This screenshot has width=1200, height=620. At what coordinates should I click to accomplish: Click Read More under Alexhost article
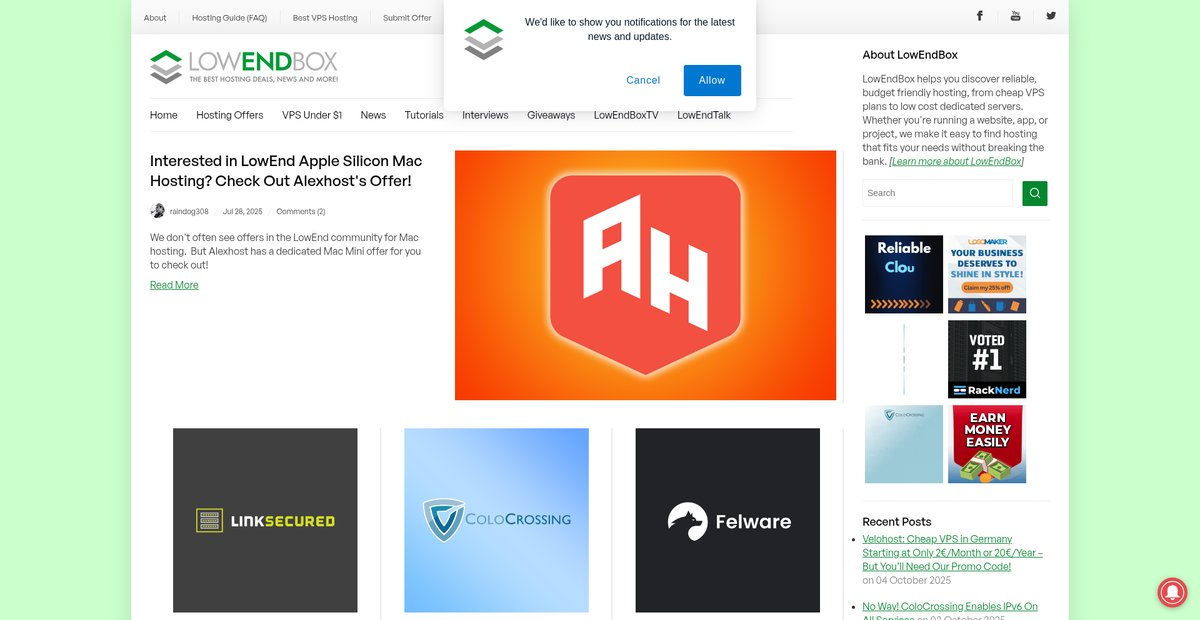[x=174, y=285]
